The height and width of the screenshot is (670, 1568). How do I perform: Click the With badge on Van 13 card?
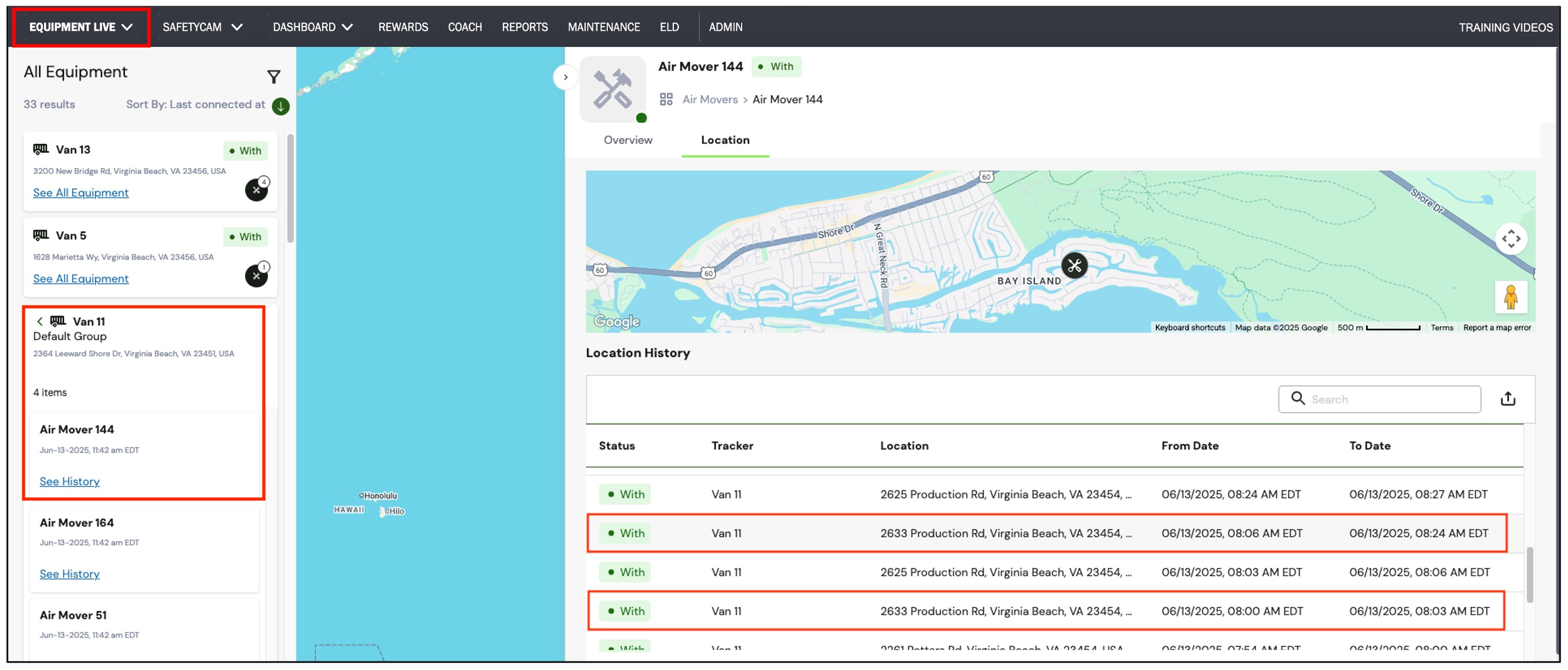pos(245,151)
